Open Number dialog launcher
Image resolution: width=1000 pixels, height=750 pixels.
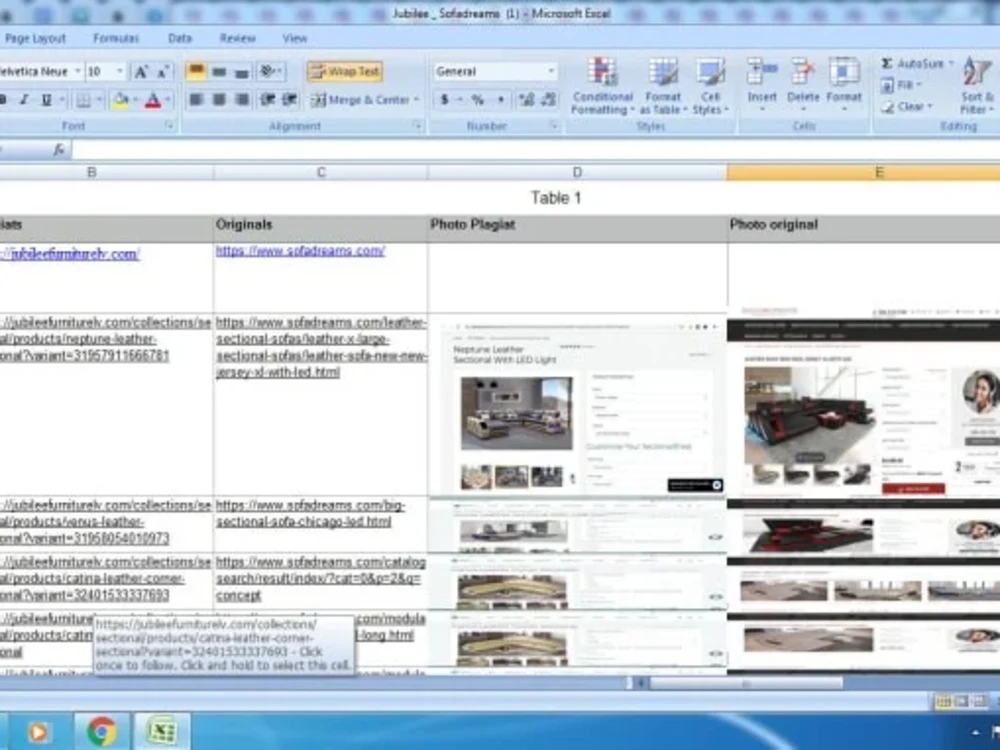553,126
